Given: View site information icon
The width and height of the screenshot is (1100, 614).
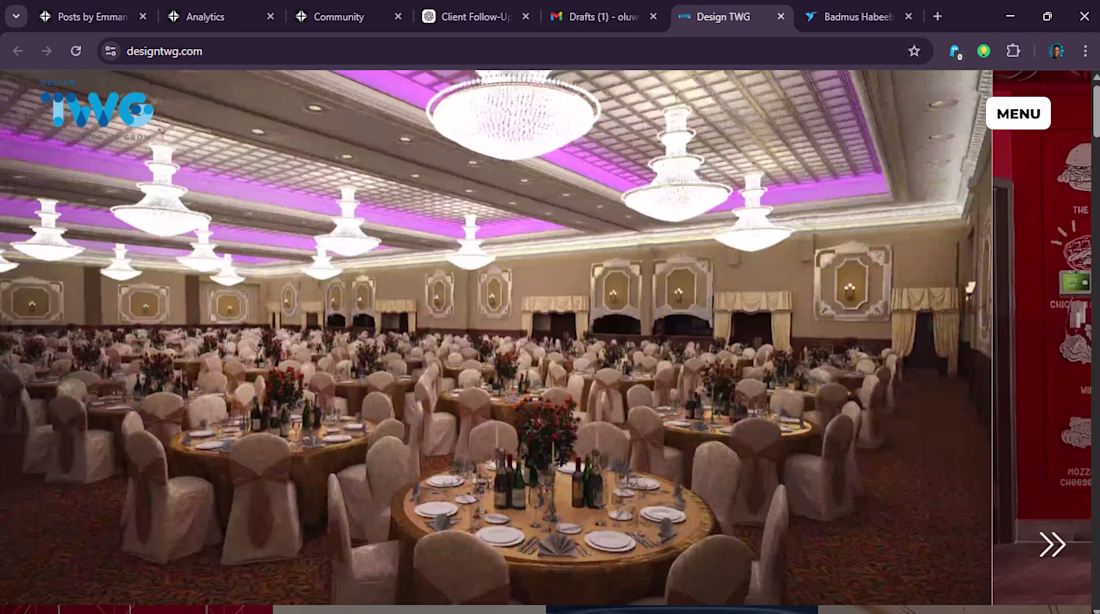Looking at the screenshot, I should 111,51.
